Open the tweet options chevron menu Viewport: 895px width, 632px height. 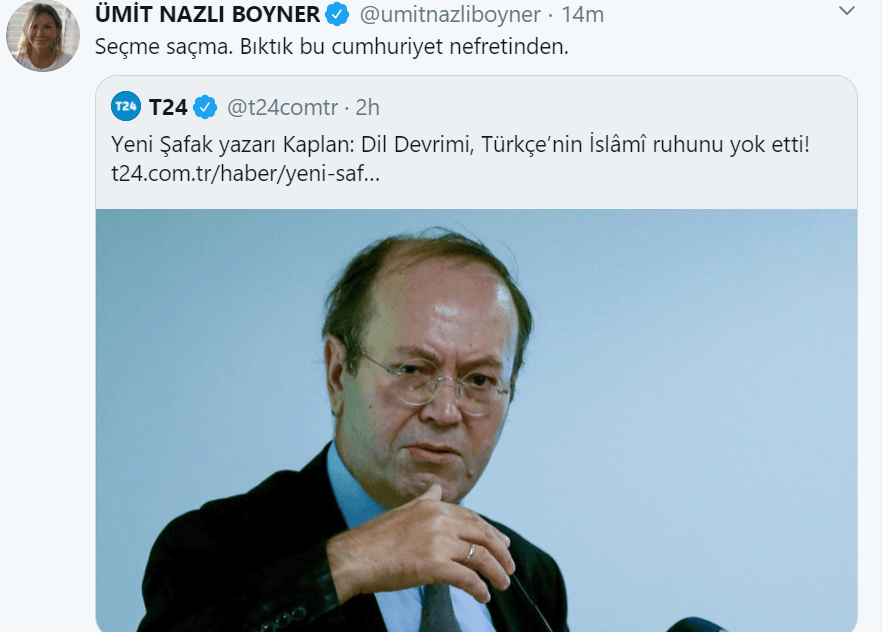847,12
